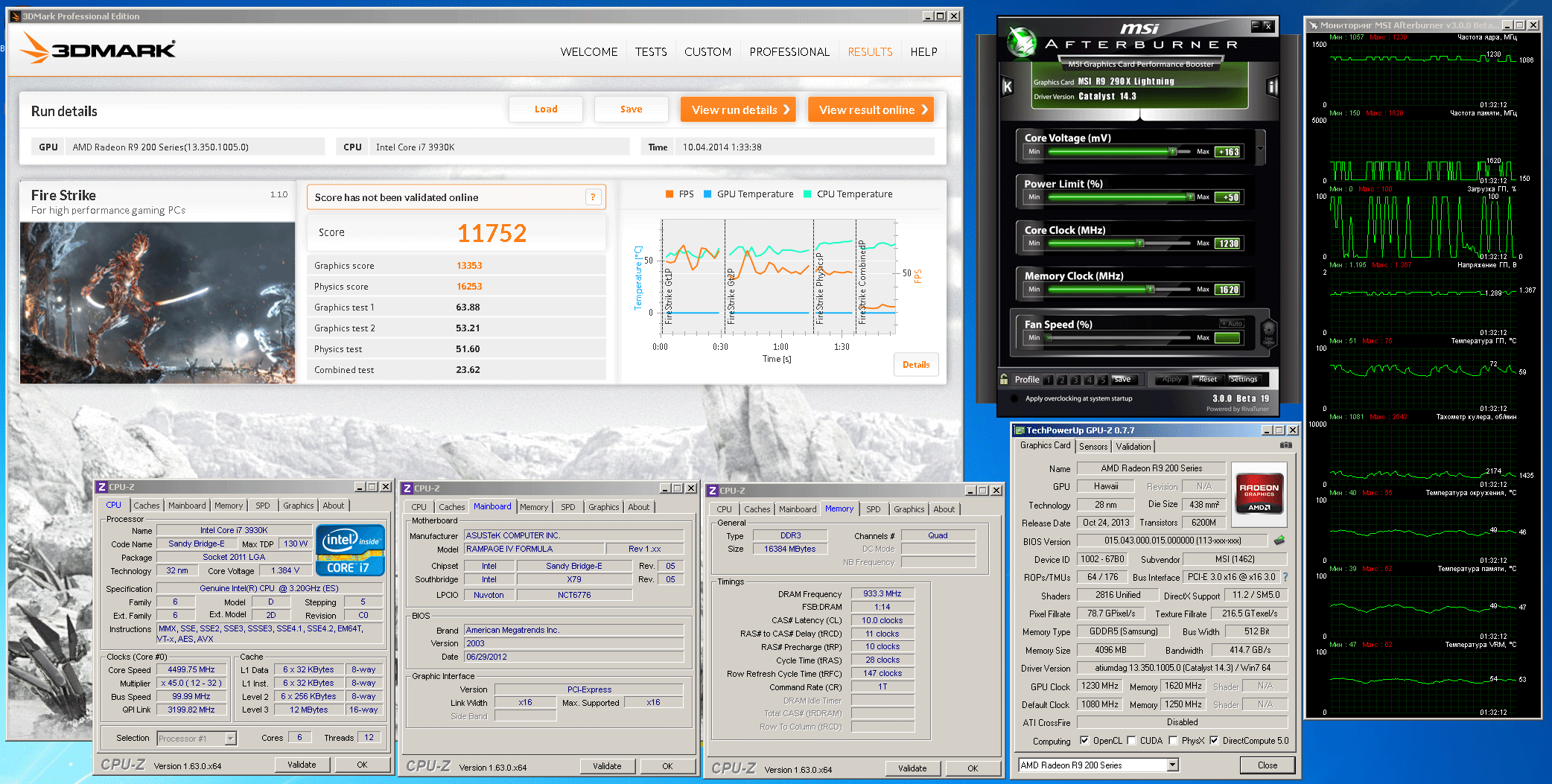Screen dimensions: 1552x784
Task: Click the Bus Interface question mark icon
Action: pos(1285,577)
